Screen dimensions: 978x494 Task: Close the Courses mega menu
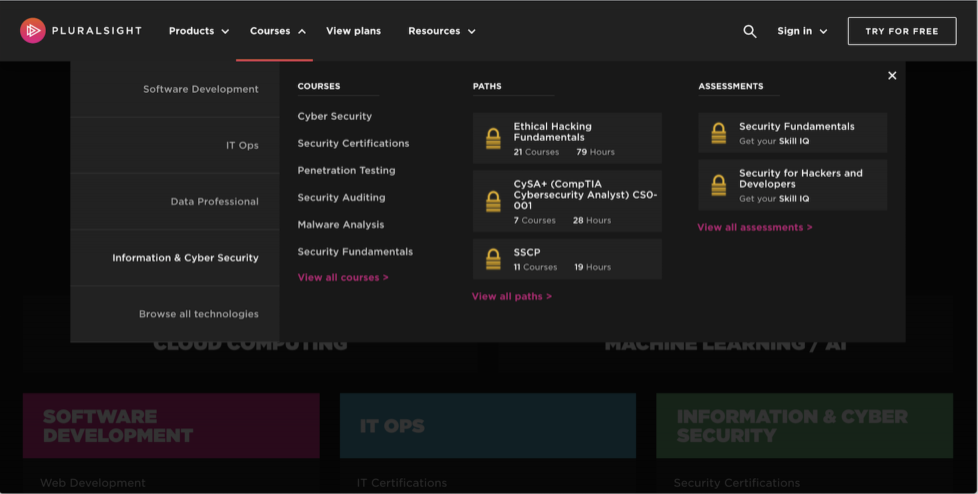(892, 75)
